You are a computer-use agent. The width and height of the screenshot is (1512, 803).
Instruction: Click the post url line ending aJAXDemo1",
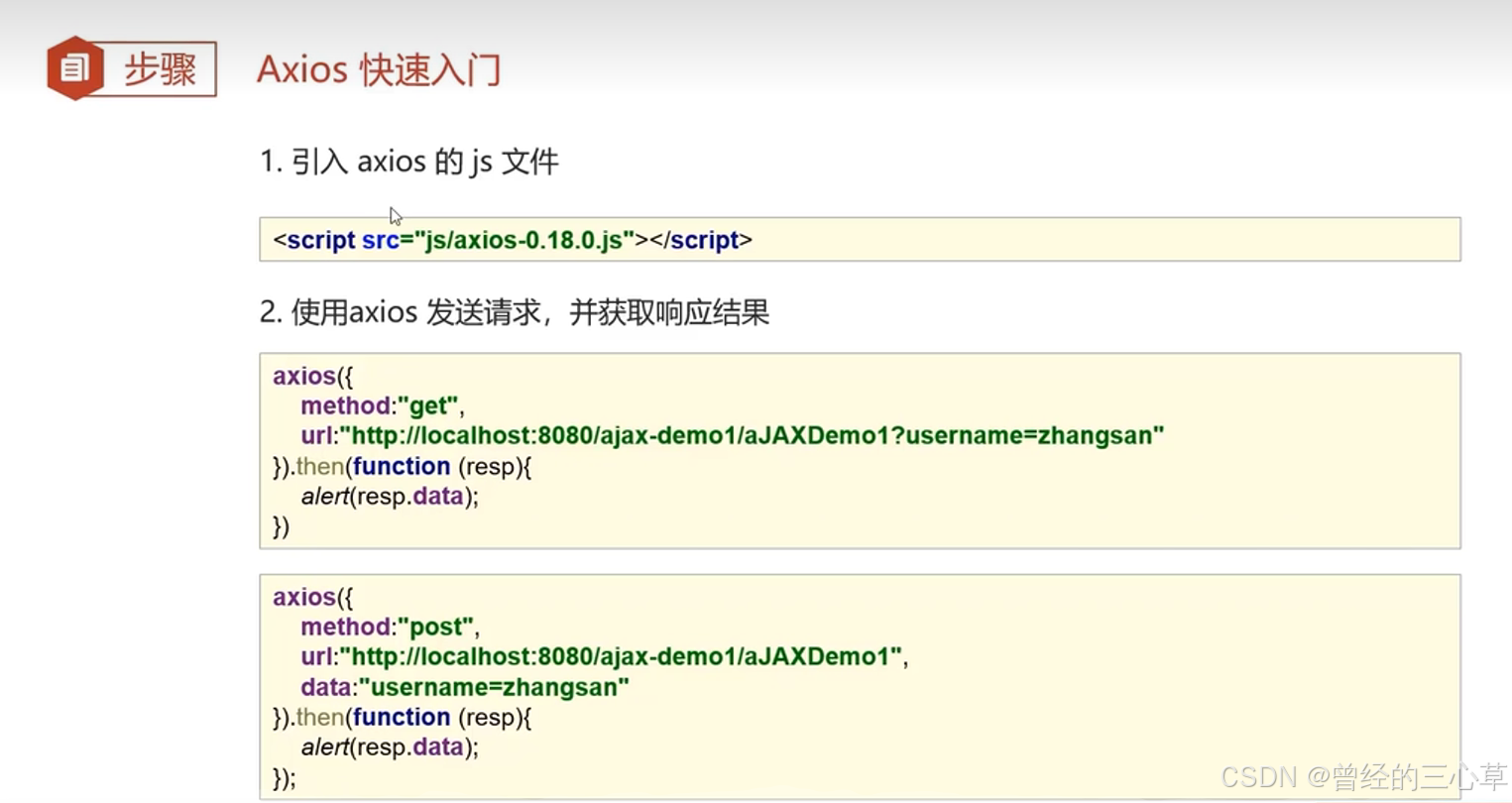point(605,656)
